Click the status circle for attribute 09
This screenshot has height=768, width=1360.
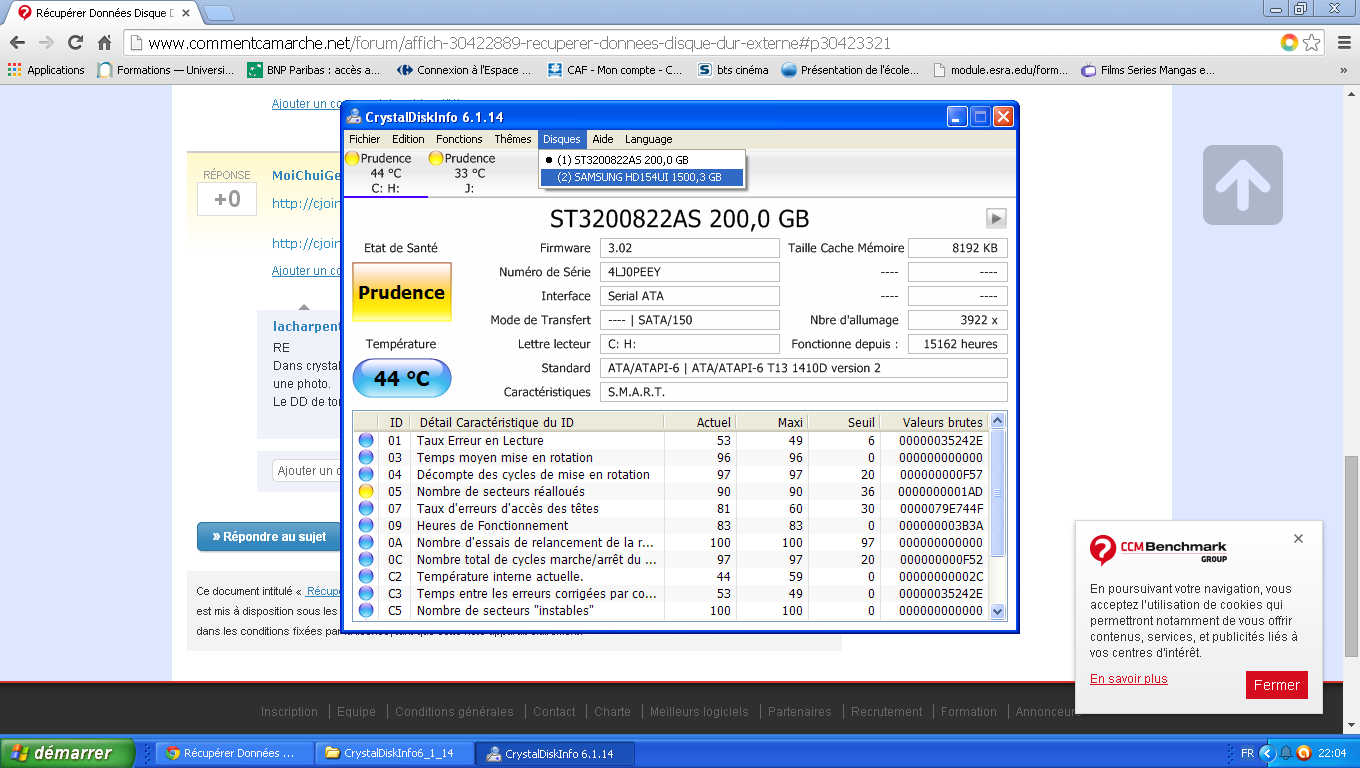pos(366,525)
